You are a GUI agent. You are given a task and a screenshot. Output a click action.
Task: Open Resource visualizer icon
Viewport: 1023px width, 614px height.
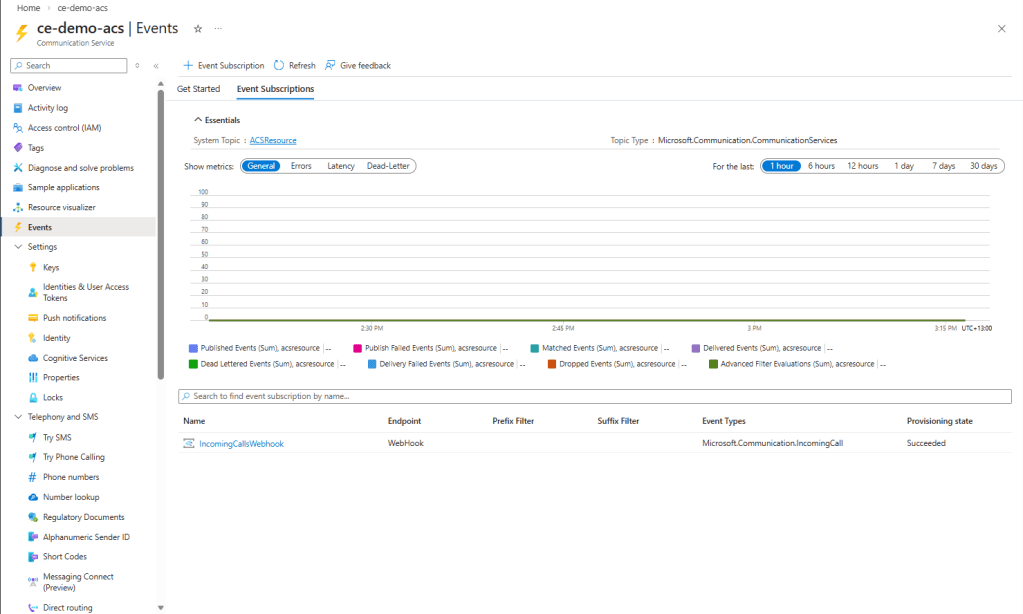[17, 207]
